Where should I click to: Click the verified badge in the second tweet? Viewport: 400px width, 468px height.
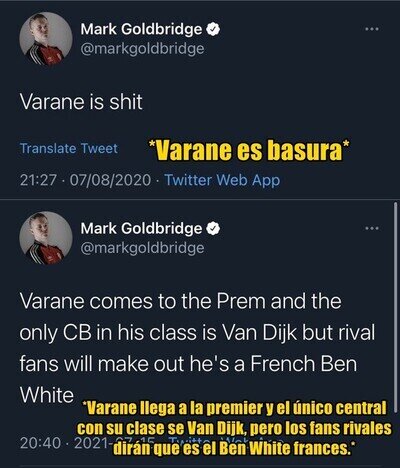tap(213, 229)
